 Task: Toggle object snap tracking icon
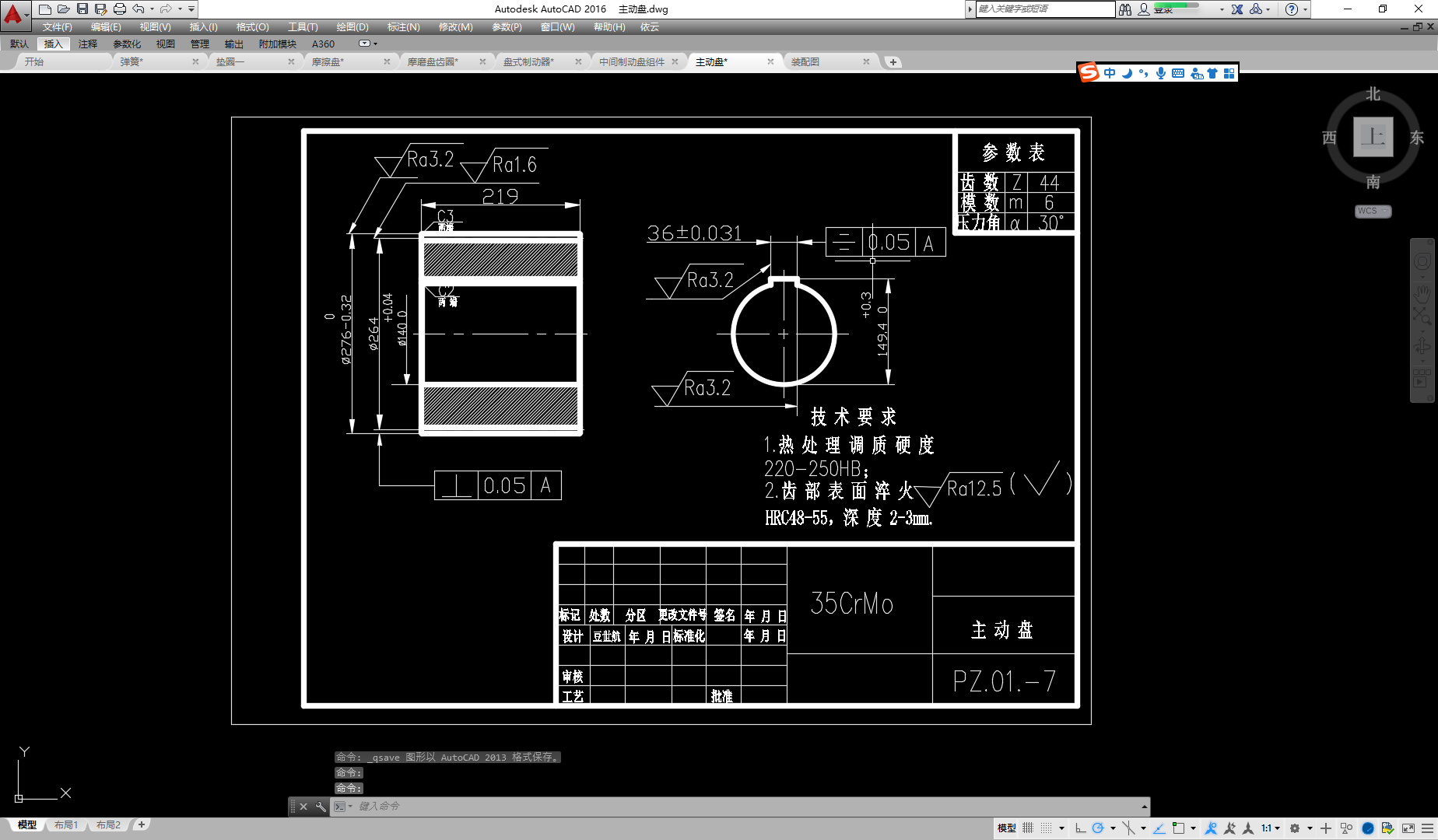1159,828
